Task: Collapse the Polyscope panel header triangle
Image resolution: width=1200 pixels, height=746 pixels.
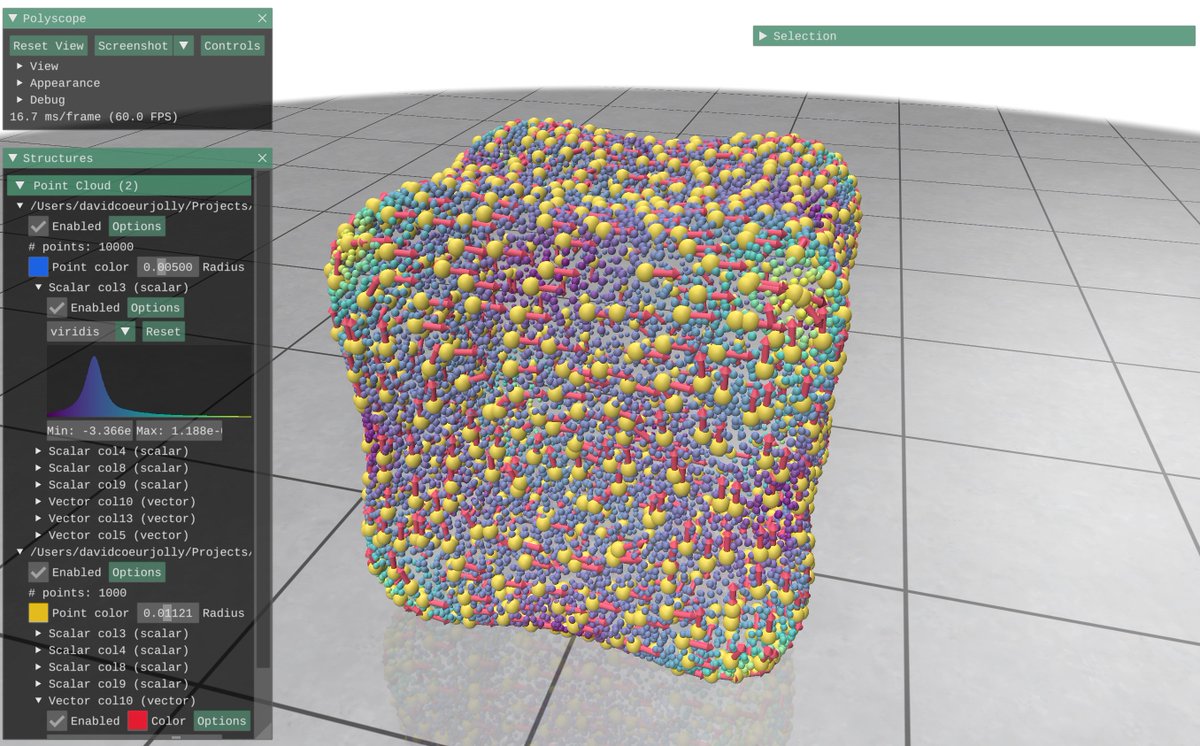Action: (13, 18)
